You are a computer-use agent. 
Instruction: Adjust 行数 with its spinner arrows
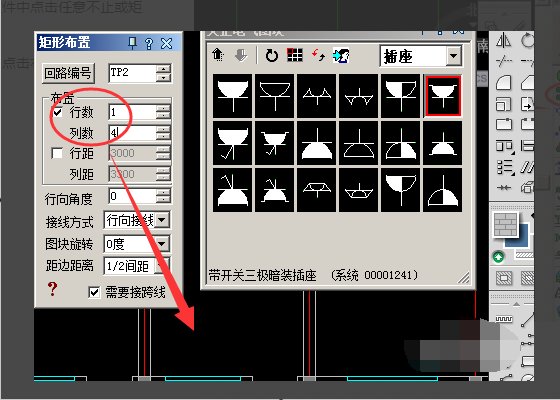point(164,113)
